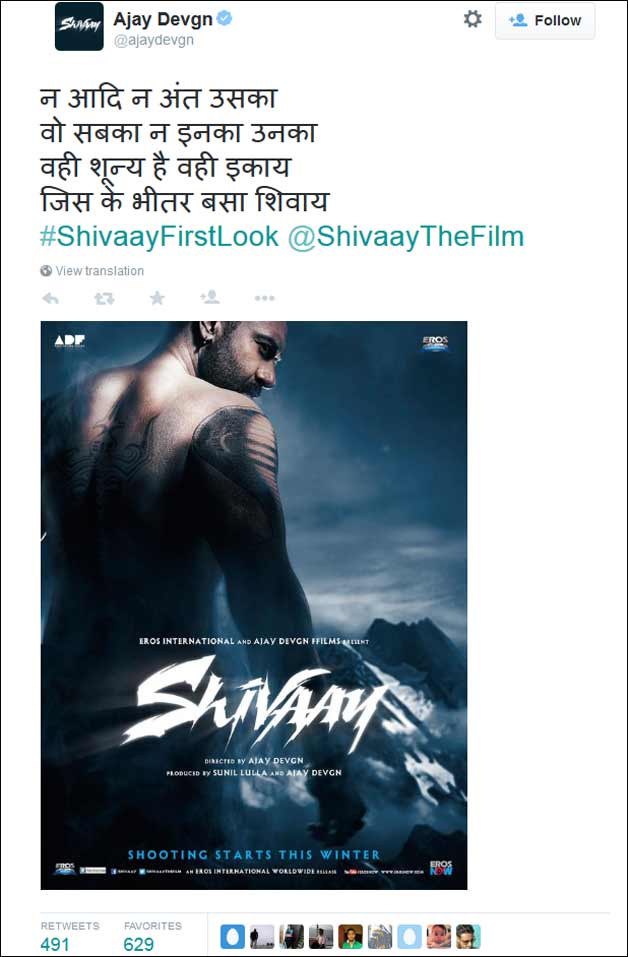Open the Shivaay movie poster image
Image resolution: width=628 pixels, height=957 pixels.
coord(254,605)
